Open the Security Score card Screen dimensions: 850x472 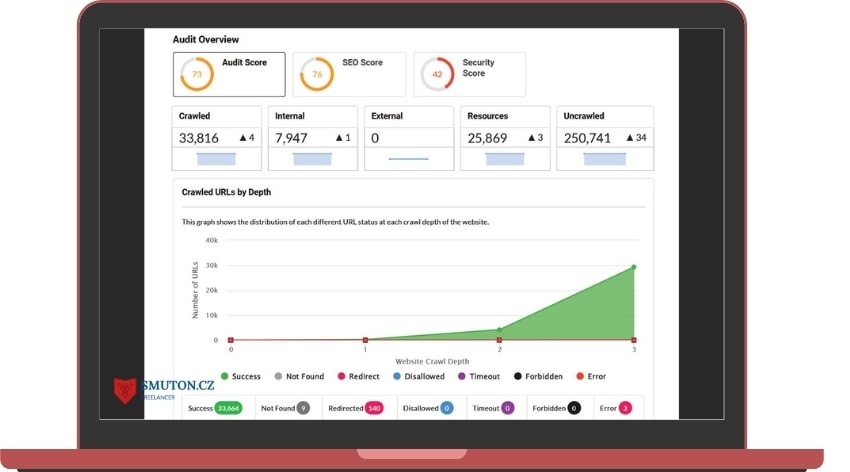tap(469, 74)
